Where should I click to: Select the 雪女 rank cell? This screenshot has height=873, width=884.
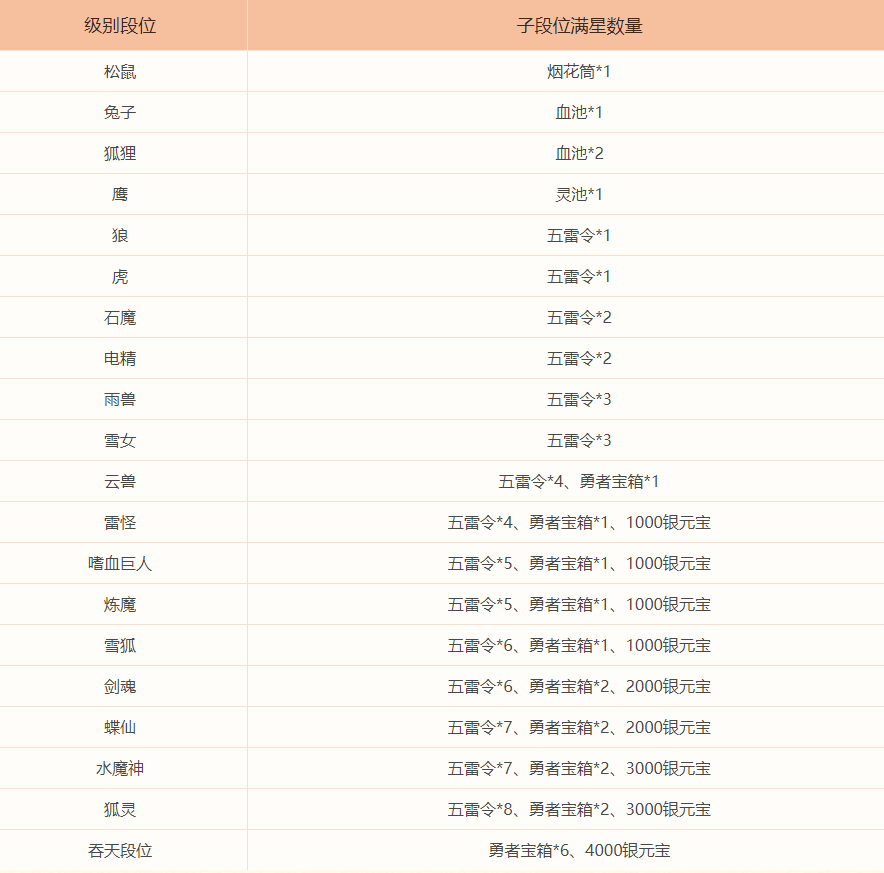click(120, 441)
